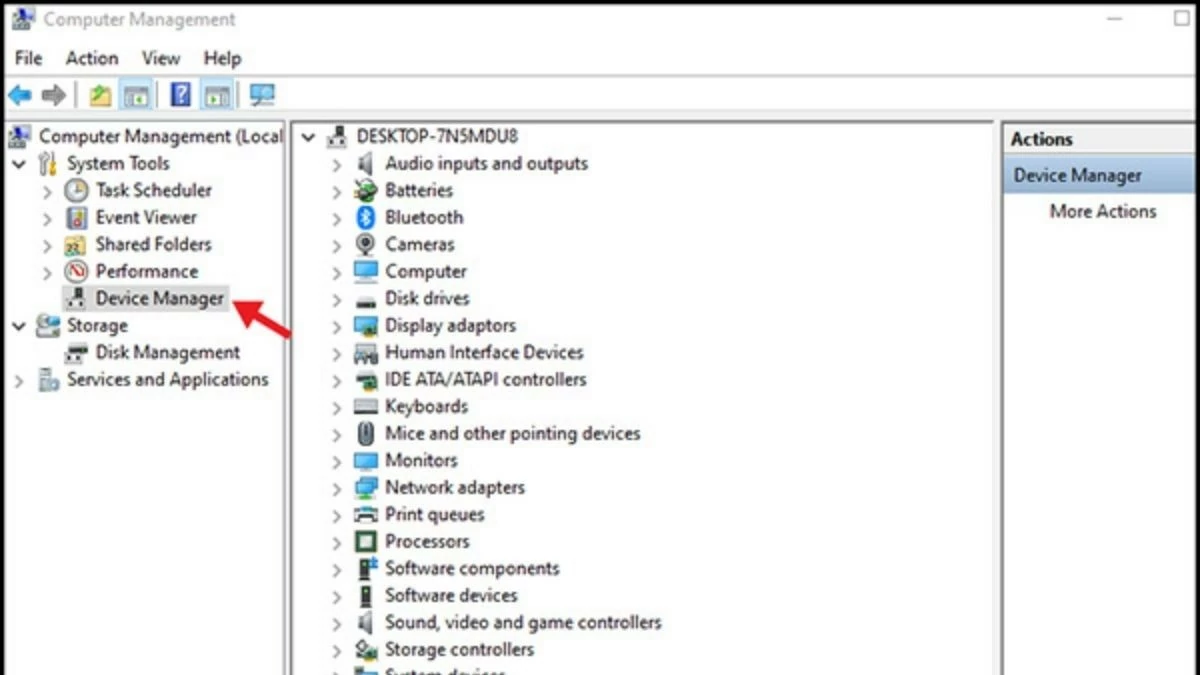
Task: Expand the Bluetooth device category
Action: tap(338, 217)
